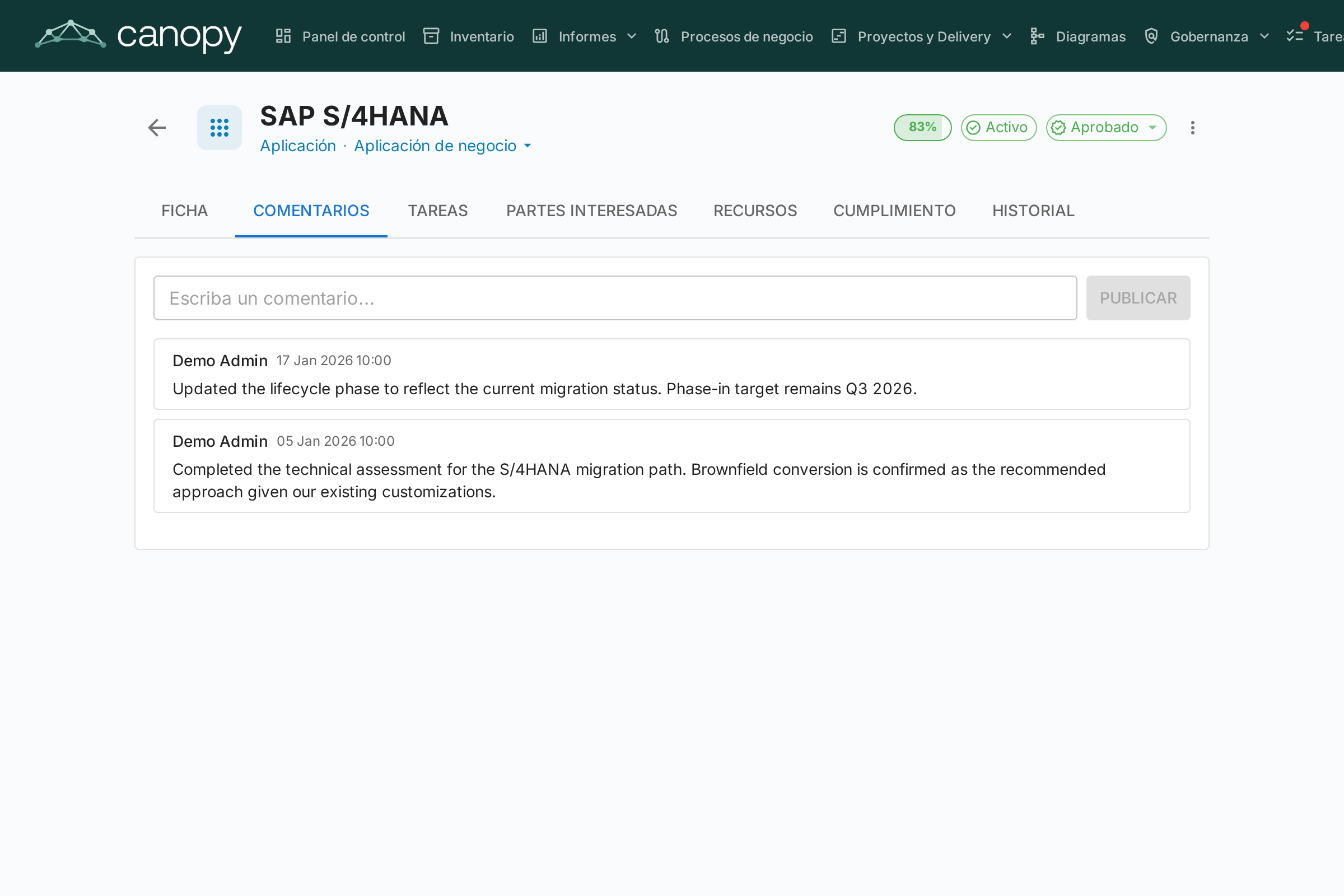1344x896 pixels.
Task: Open Procesos de negocio menu item
Action: (x=734, y=36)
